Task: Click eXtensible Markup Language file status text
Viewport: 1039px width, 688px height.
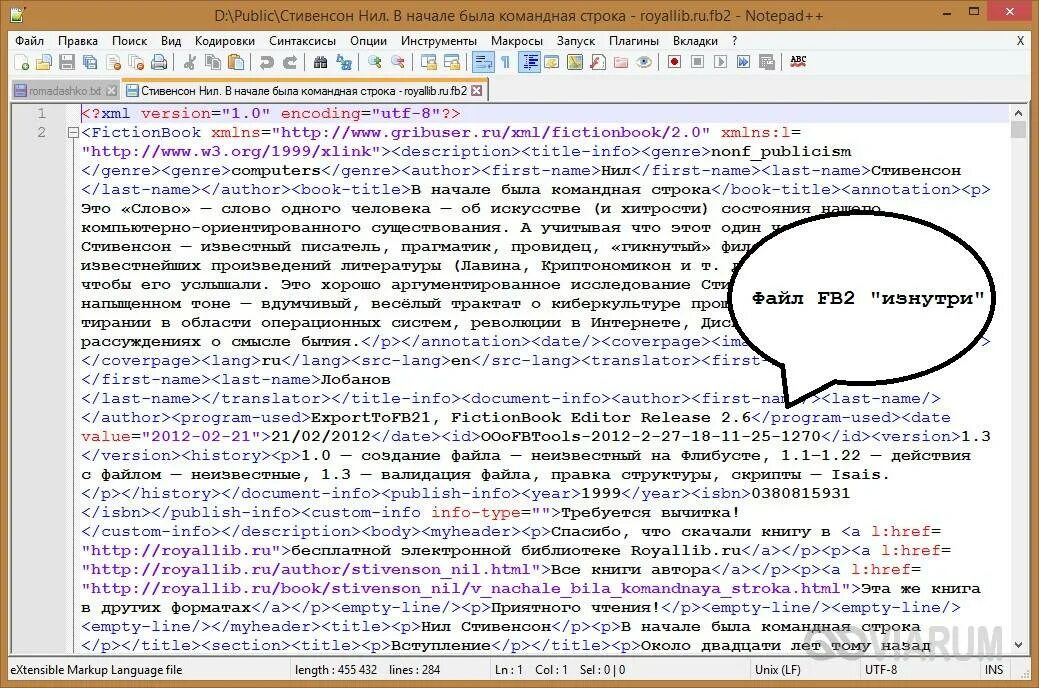Action: click(x=96, y=670)
